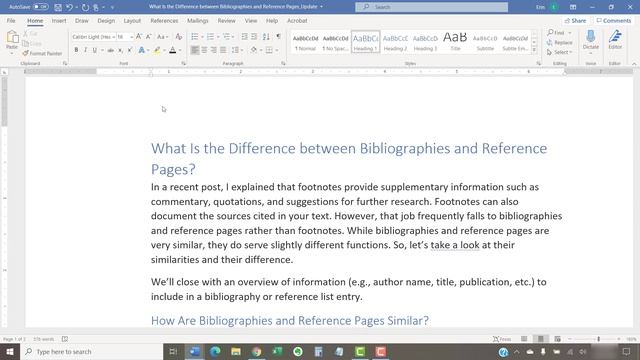
Task: Toggle Show/Hide paragraph marks
Action: [x=278, y=37]
